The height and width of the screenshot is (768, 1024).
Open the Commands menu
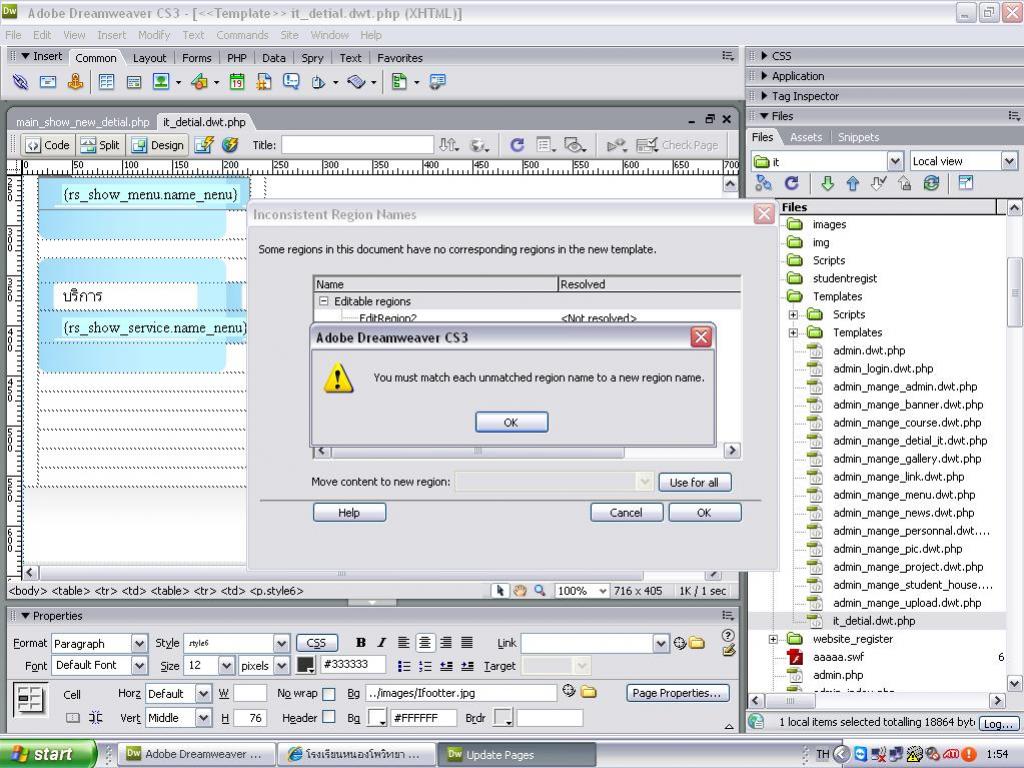pyautogui.click(x=242, y=35)
